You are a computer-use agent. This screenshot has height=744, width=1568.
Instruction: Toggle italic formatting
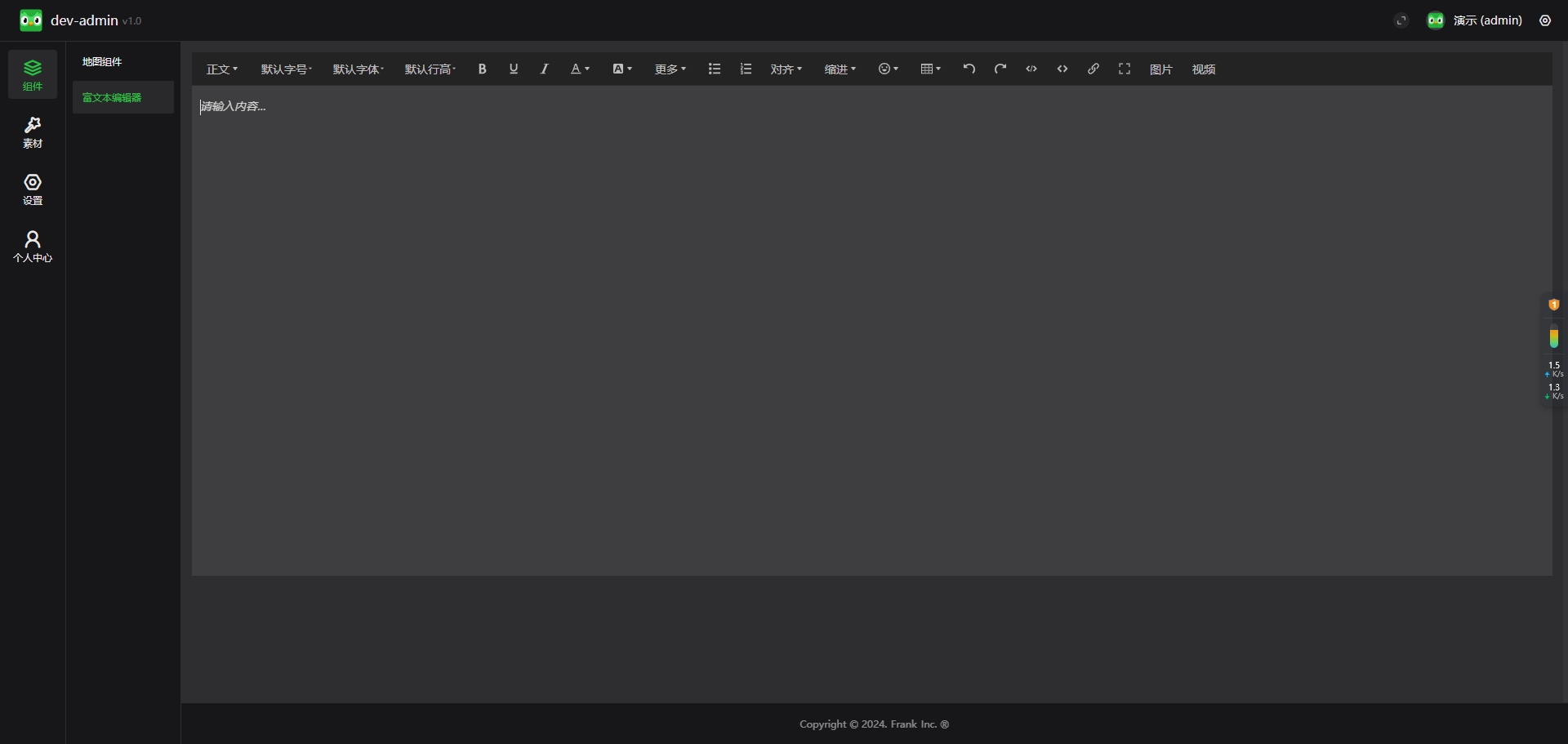click(545, 69)
